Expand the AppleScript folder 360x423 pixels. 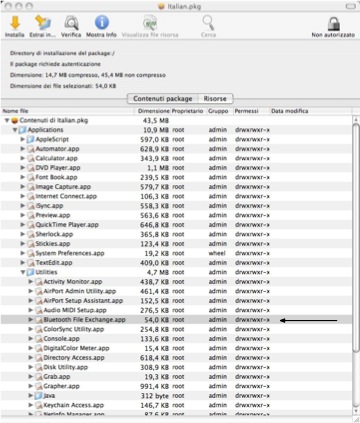click(x=23, y=139)
